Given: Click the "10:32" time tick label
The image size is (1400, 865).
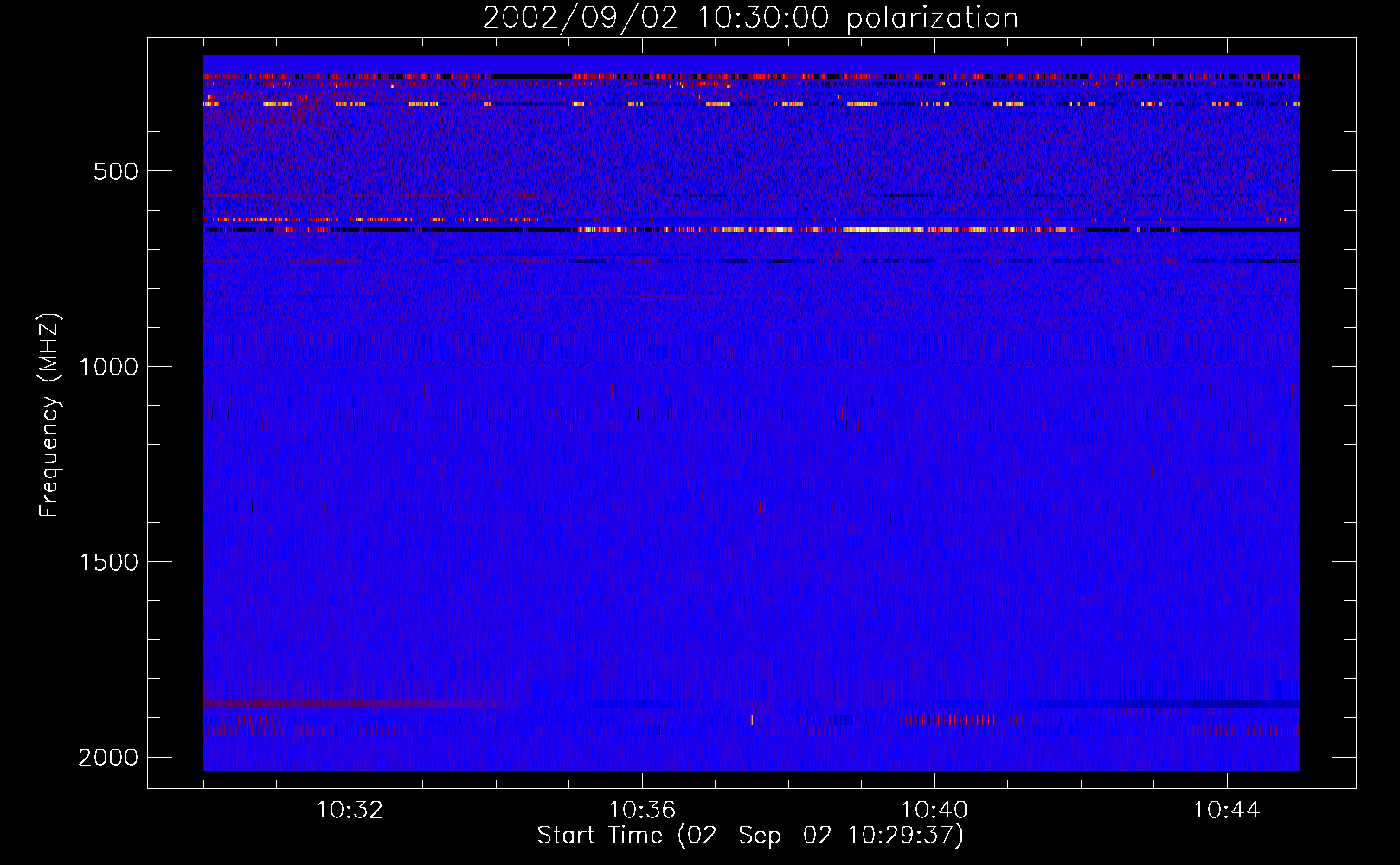Looking at the screenshot, I should [350, 811].
